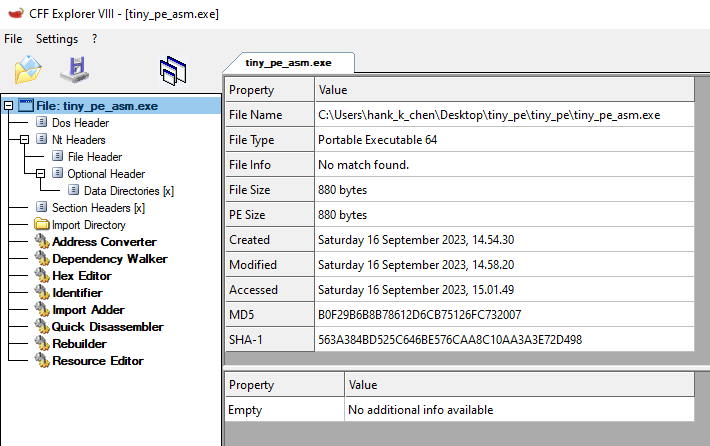Select the Accessed timestamp 15.01.49 value
Image resolution: width=710 pixels, height=446 pixels.
coord(504,290)
